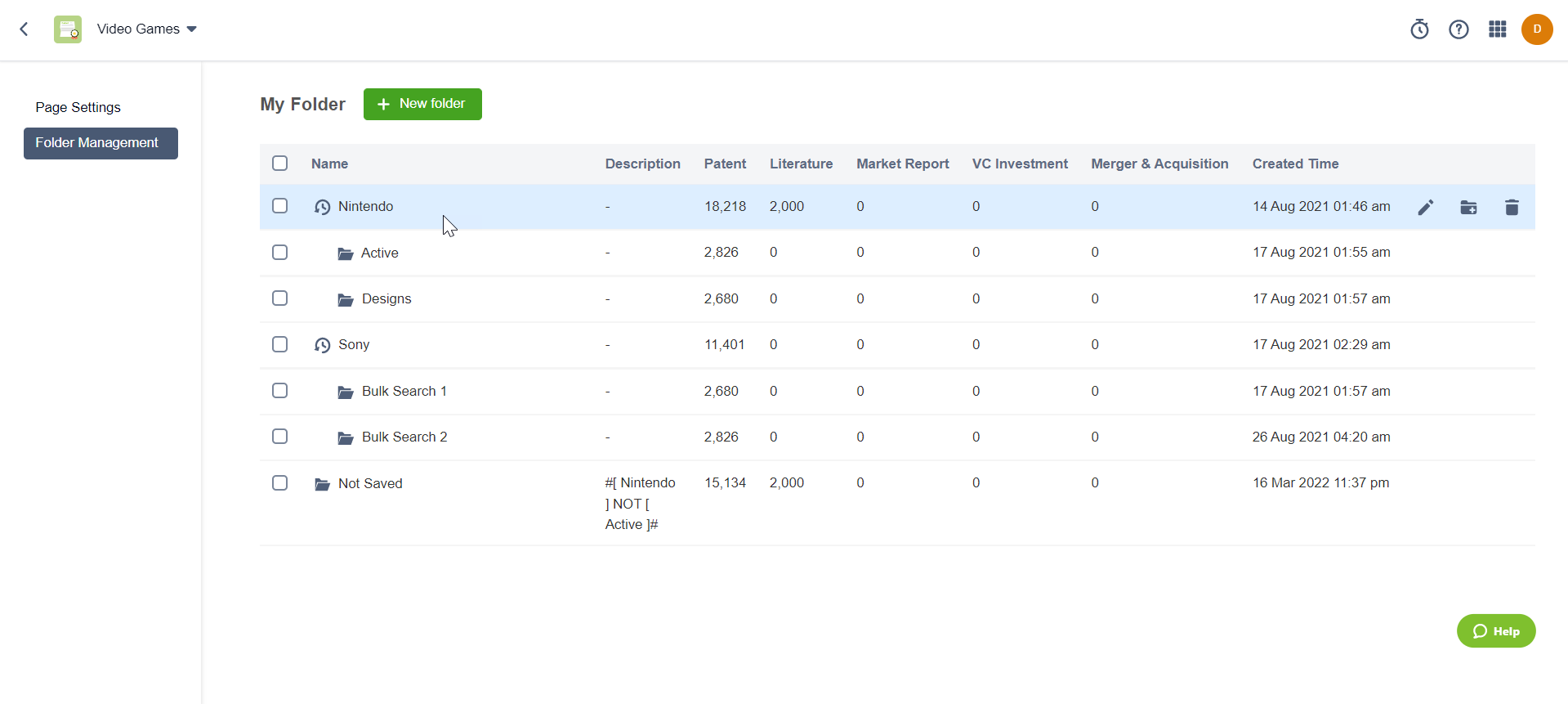Tick the select-all checkbox in header

coord(280,164)
